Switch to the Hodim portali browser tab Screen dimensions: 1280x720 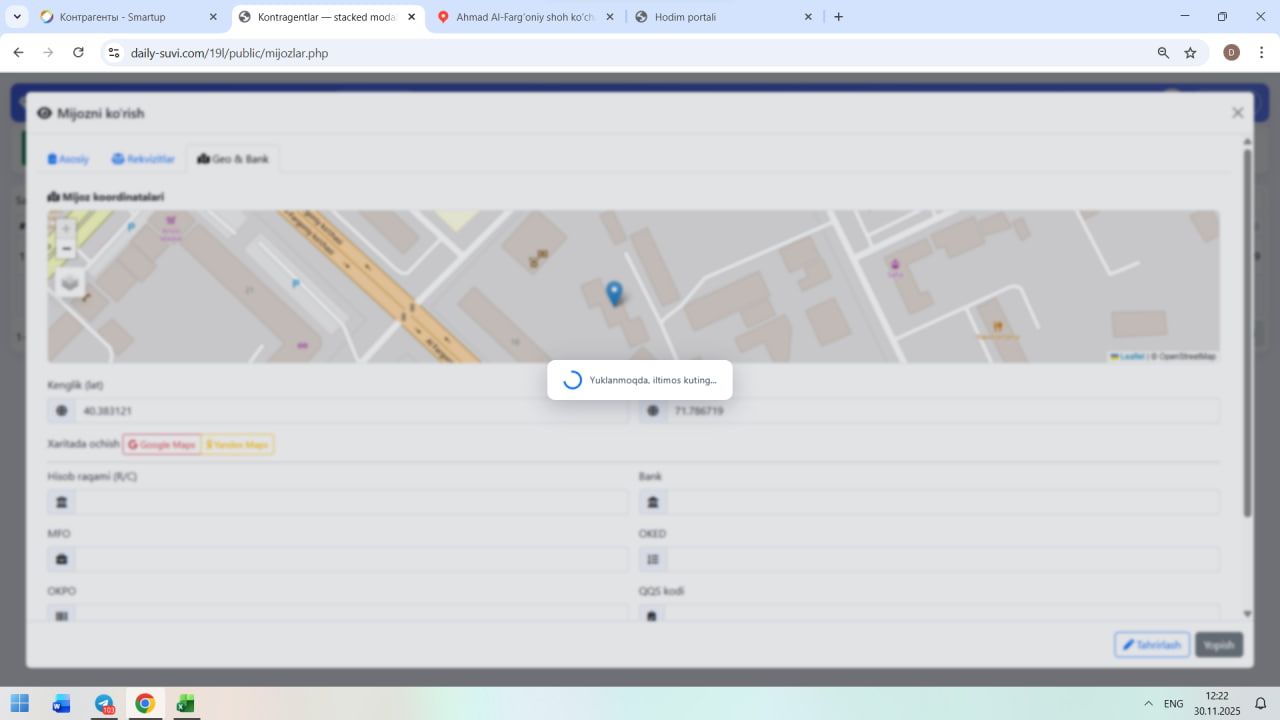[723, 17]
